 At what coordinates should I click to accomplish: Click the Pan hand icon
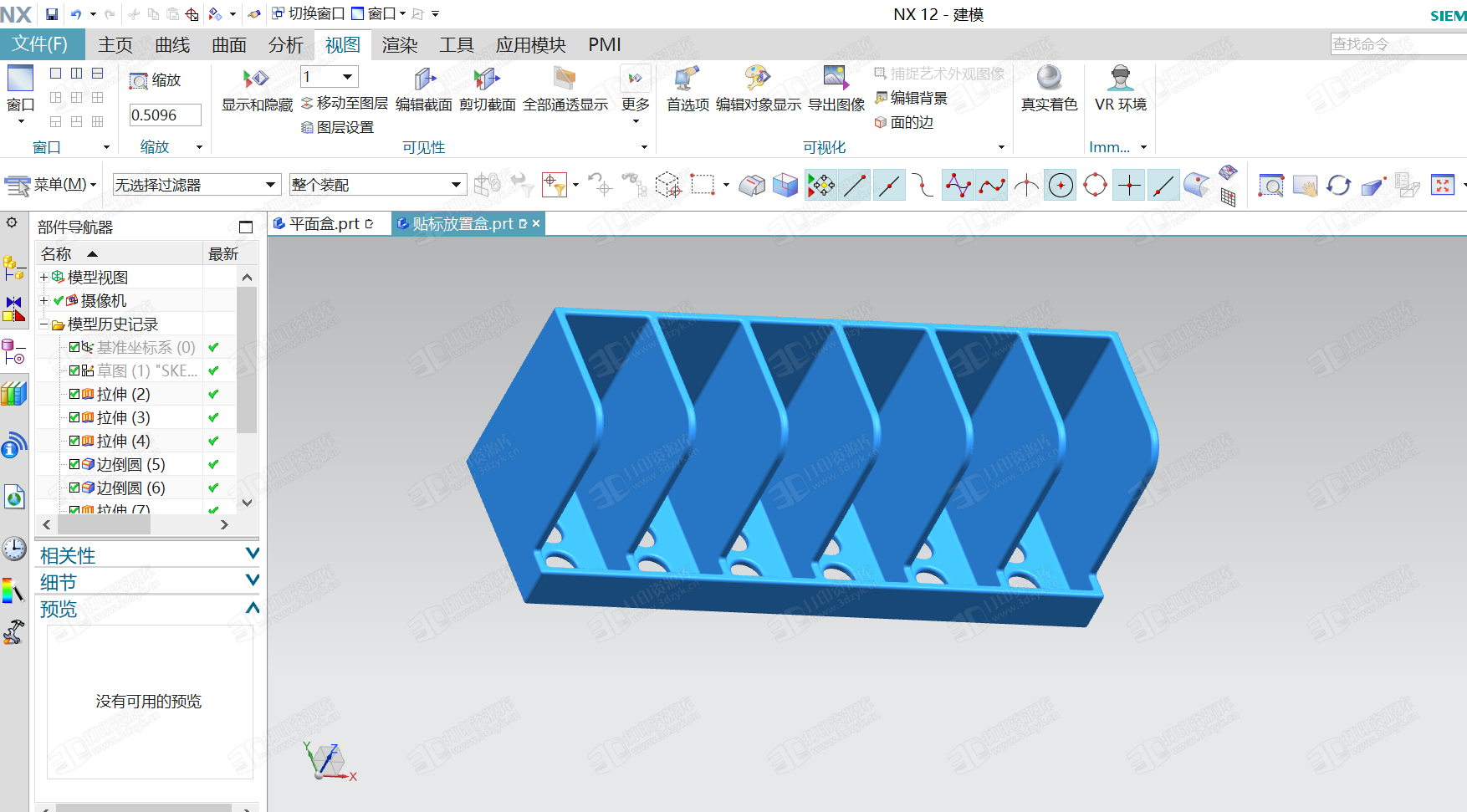[x=1305, y=185]
